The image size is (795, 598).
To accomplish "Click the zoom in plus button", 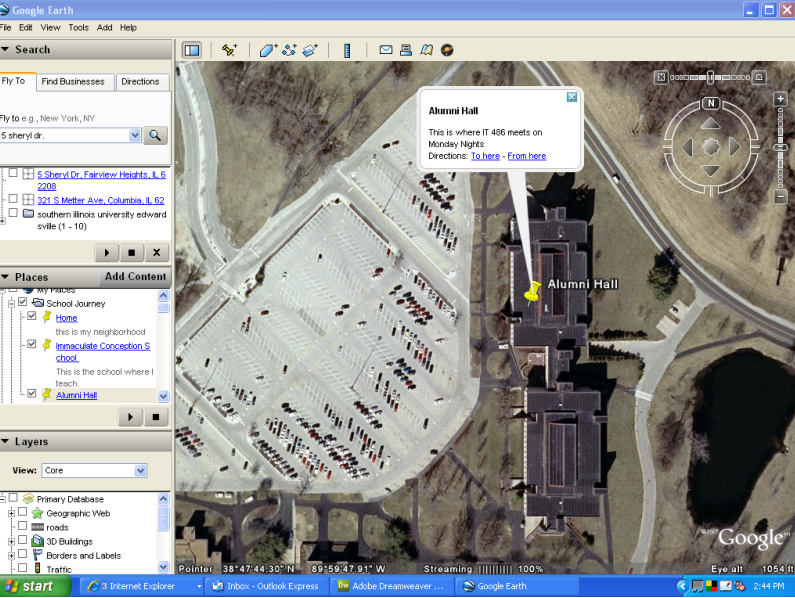I will pos(780,99).
